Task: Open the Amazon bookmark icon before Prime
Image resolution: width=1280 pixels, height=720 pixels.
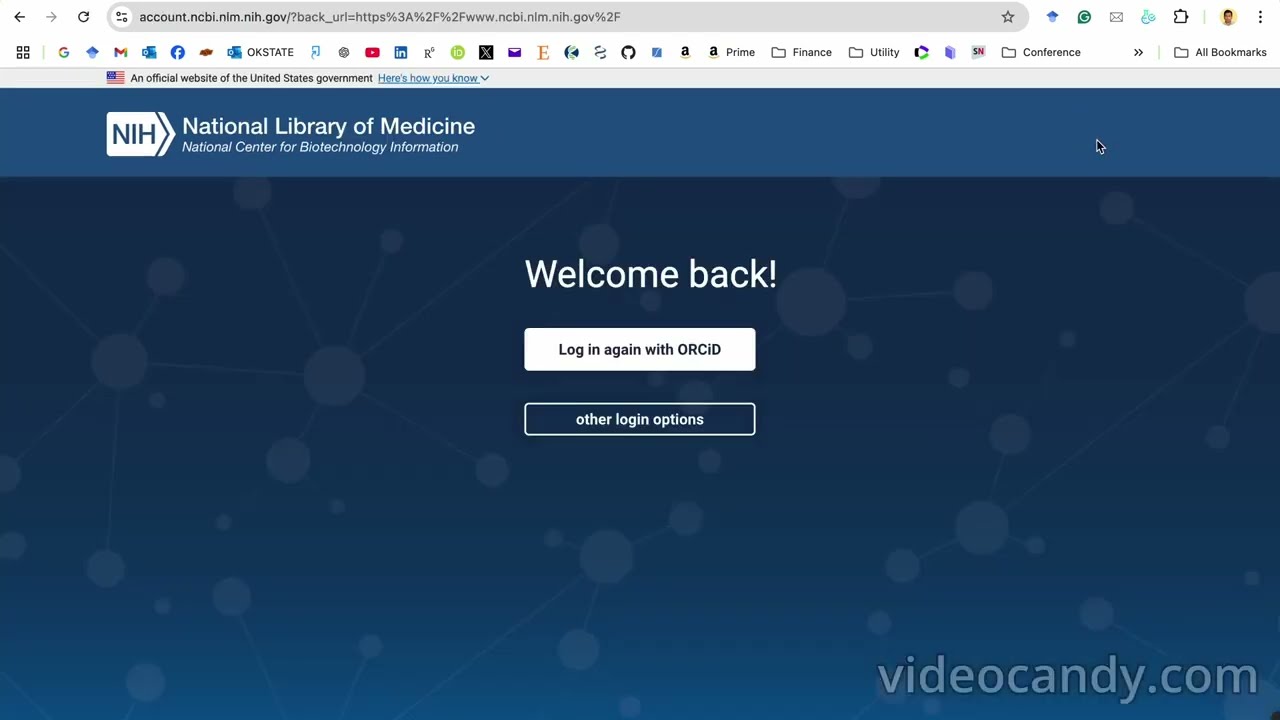Action: coord(685,52)
